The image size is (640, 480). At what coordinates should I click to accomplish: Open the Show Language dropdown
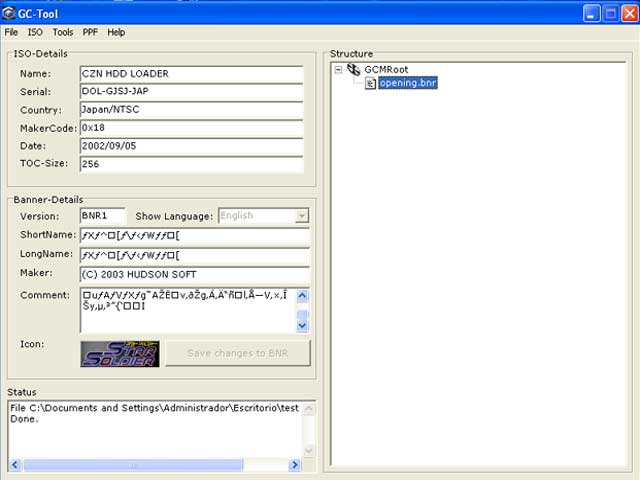click(x=302, y=216)
